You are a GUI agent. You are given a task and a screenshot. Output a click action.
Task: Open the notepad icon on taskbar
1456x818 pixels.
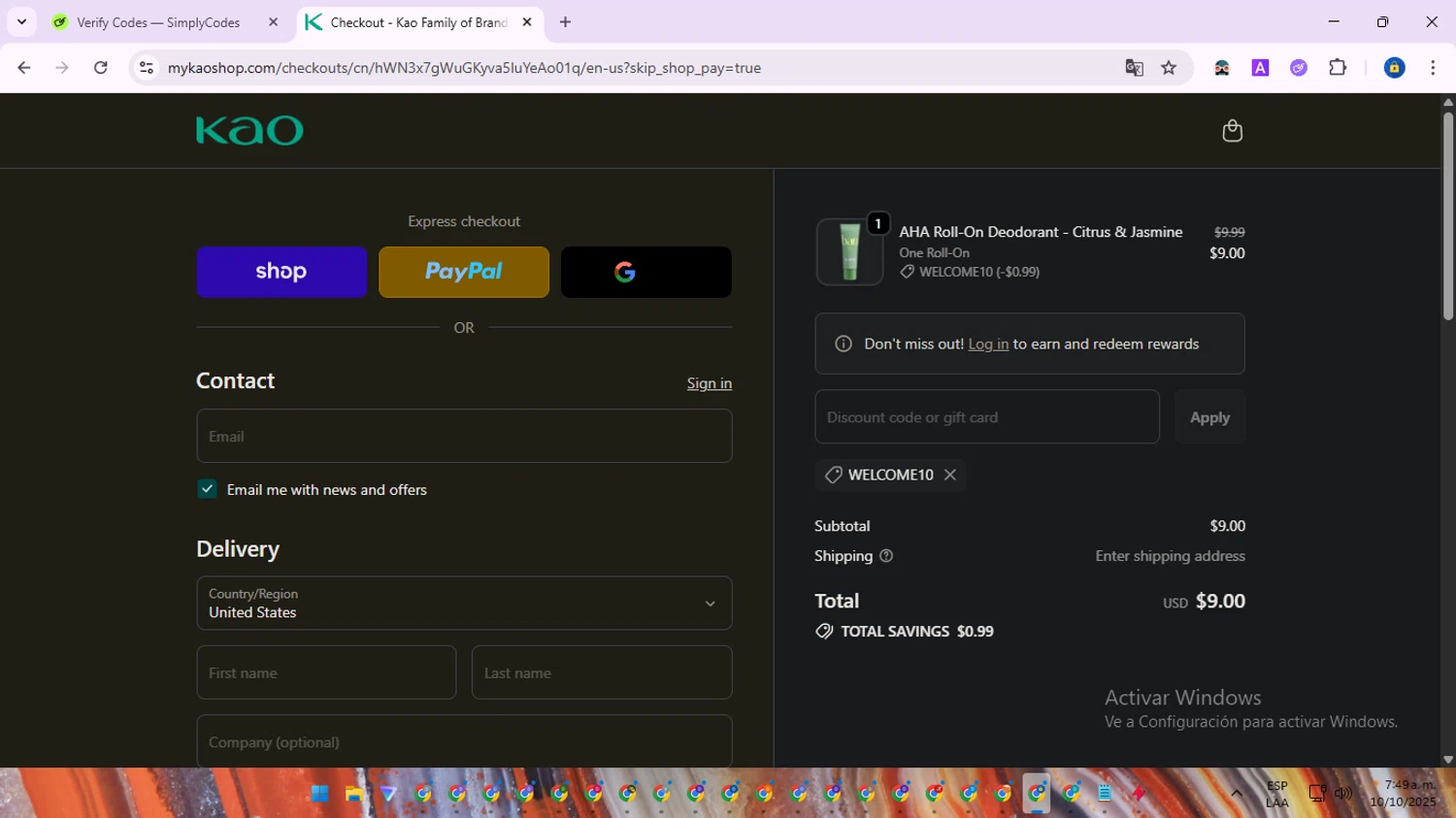tap(1105, 794)
